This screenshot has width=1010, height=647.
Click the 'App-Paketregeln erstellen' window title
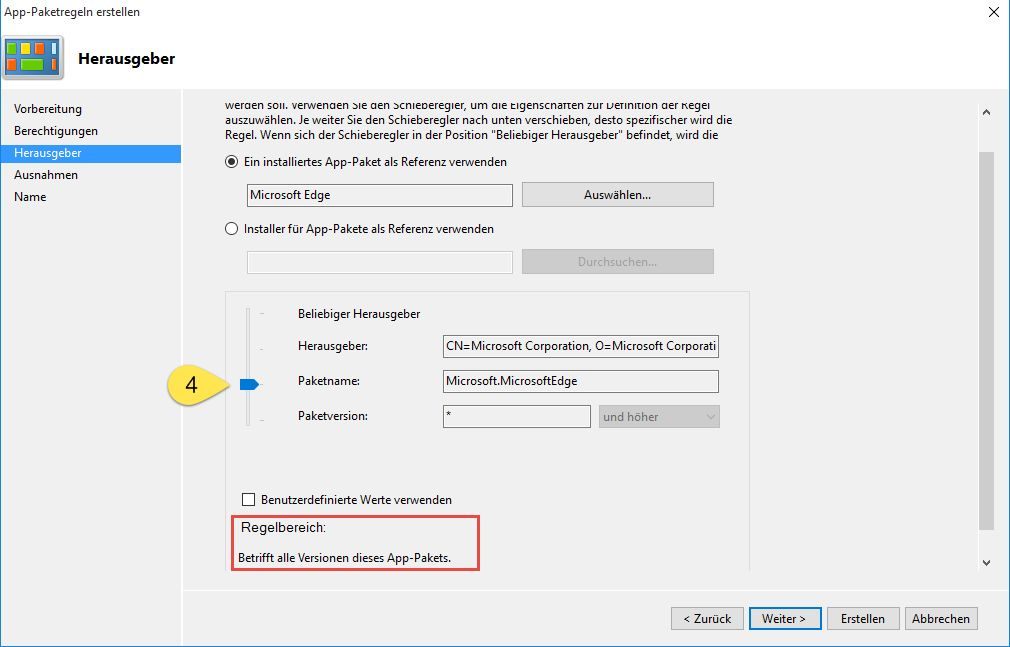[72, 12]
